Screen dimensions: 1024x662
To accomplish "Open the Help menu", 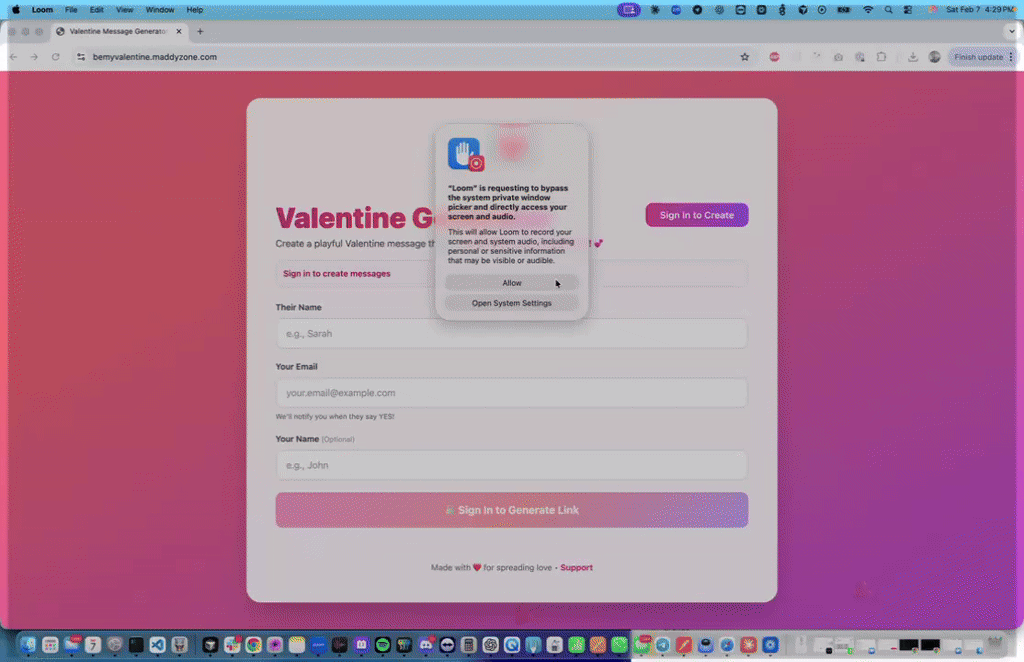I will [x=194, y=9].
